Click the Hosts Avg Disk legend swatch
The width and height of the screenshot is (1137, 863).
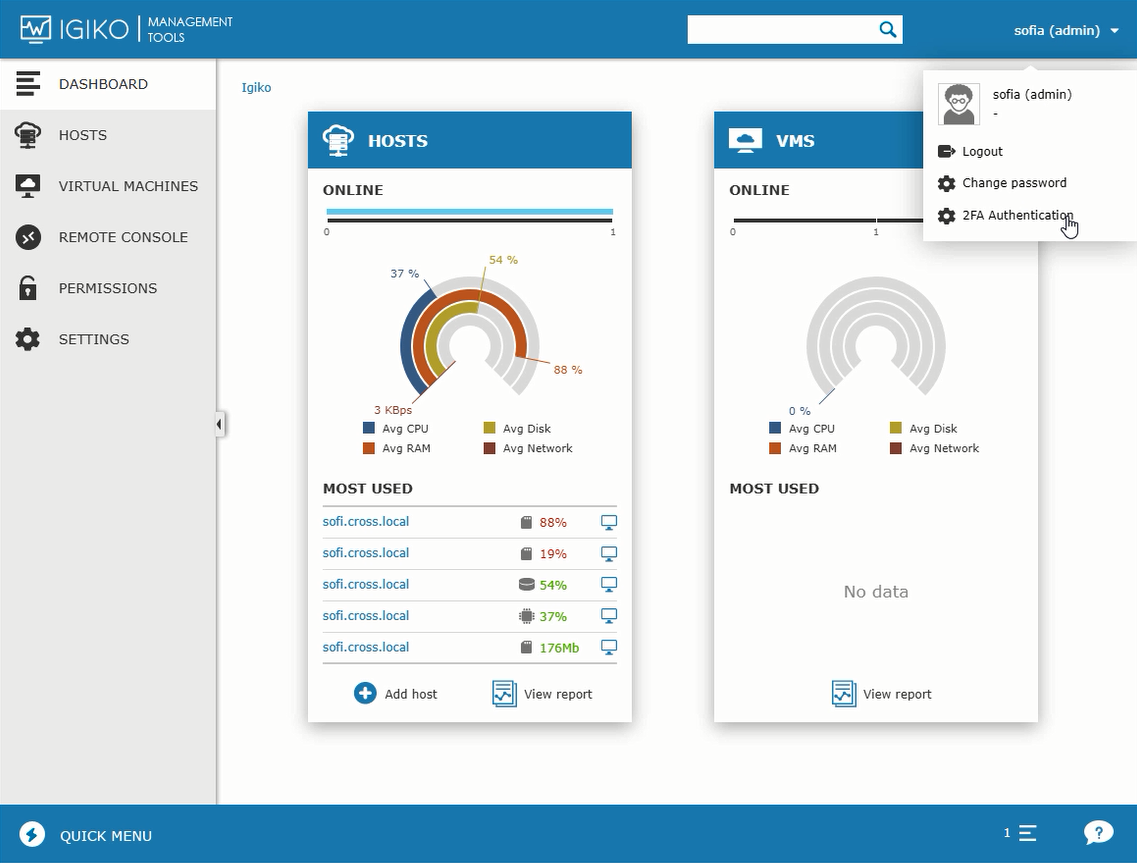(x=489, y=429)
